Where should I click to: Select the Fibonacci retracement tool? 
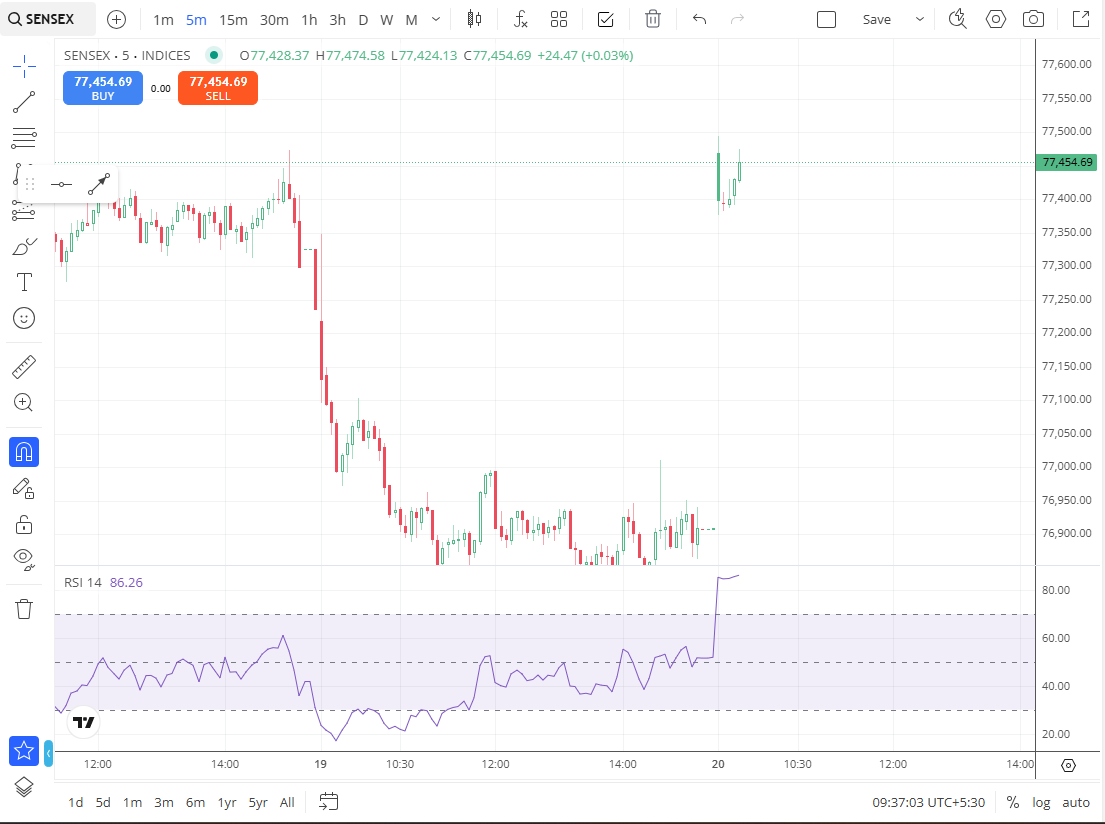pos(24,138)
